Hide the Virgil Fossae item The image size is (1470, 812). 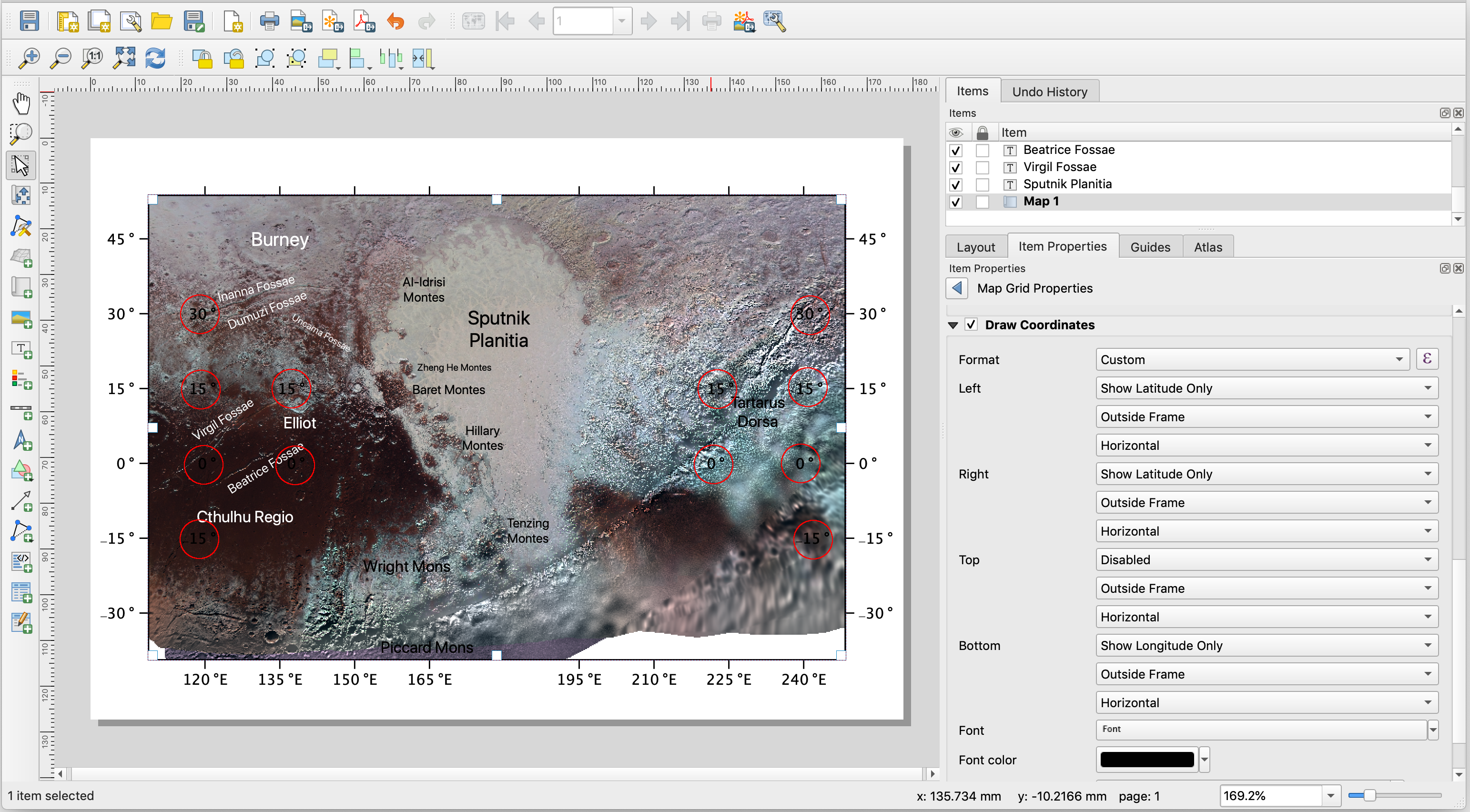pos(956,167)
